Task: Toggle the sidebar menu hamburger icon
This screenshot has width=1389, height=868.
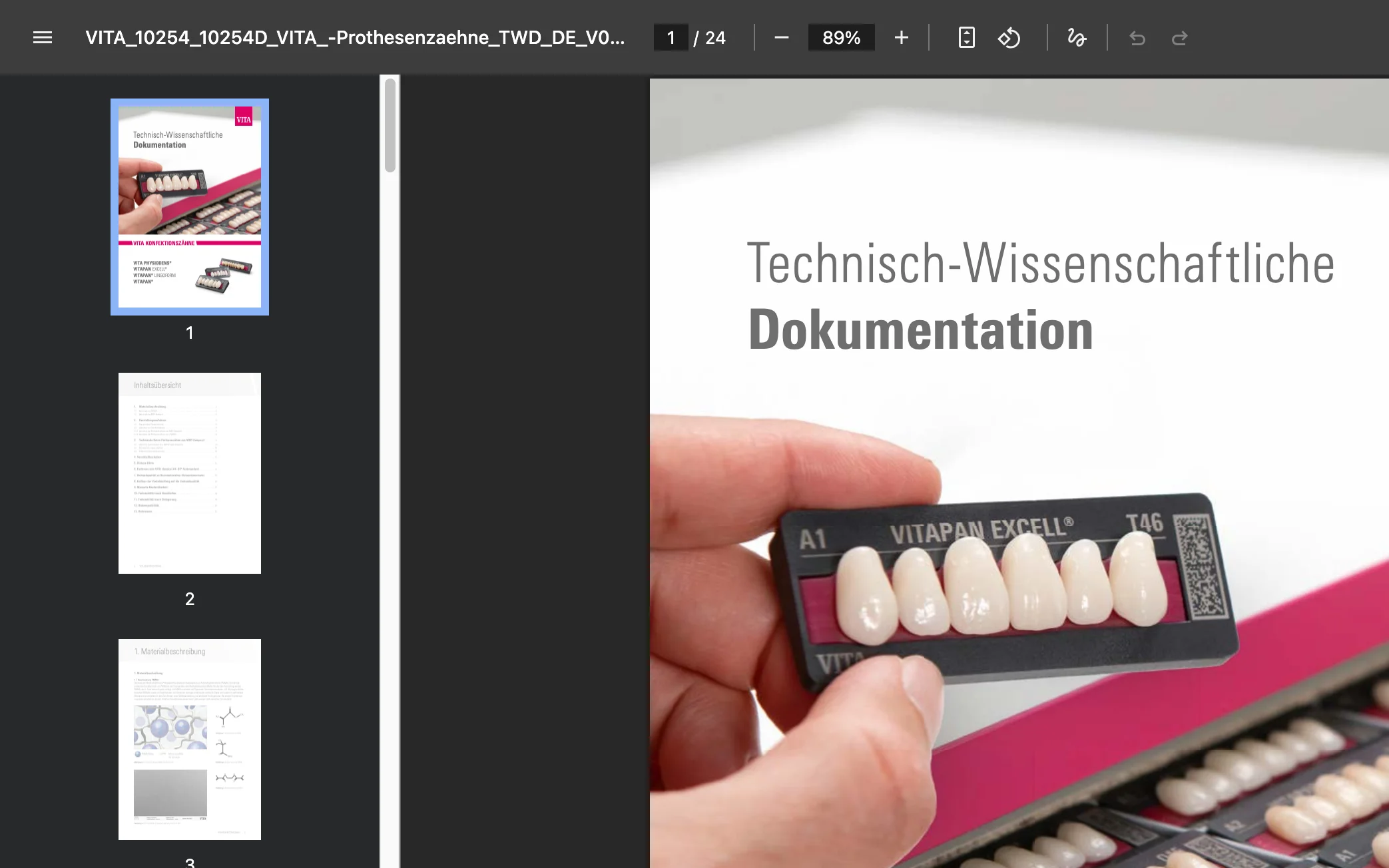Action: 43,38
